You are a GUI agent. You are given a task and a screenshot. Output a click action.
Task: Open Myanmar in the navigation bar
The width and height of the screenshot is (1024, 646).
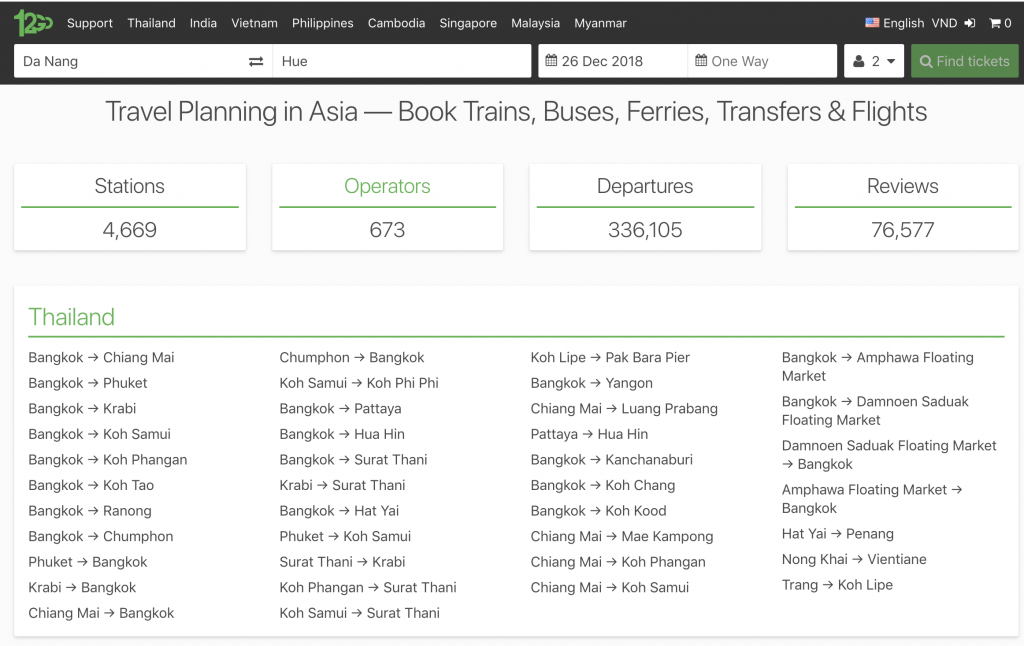(x=600, y=23)
